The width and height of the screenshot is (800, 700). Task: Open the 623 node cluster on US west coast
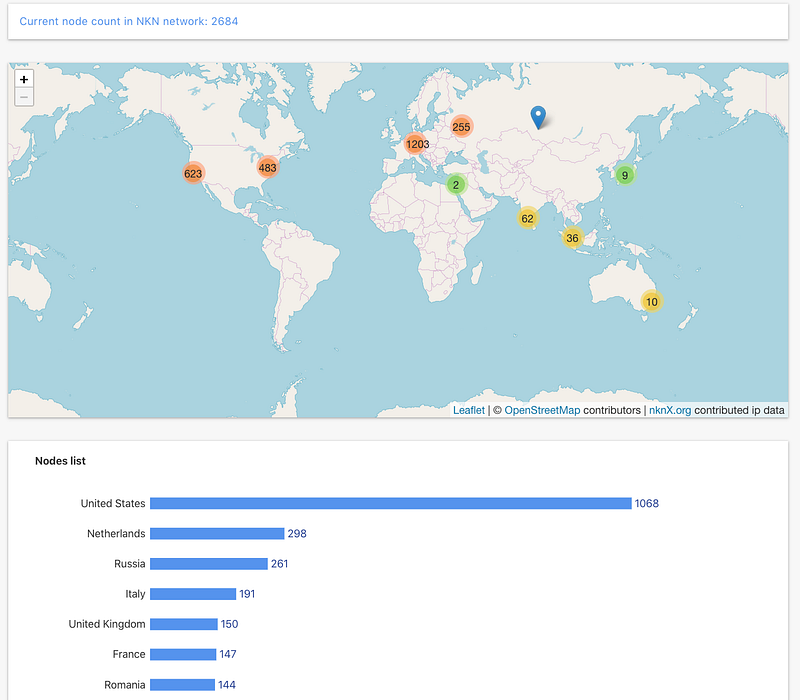[x=193, y=173]
